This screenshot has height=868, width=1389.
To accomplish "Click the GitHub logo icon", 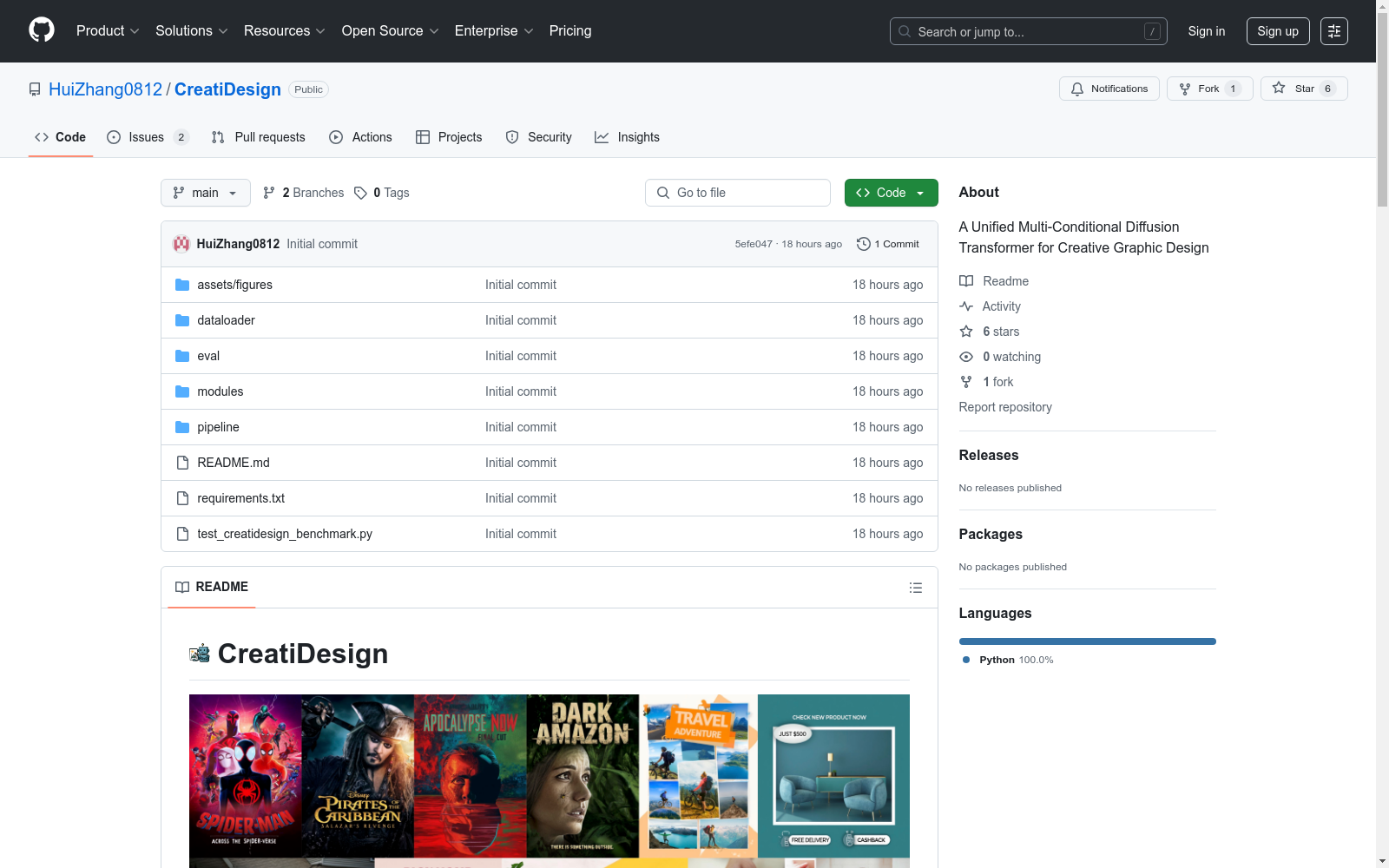I will point(42,30).
